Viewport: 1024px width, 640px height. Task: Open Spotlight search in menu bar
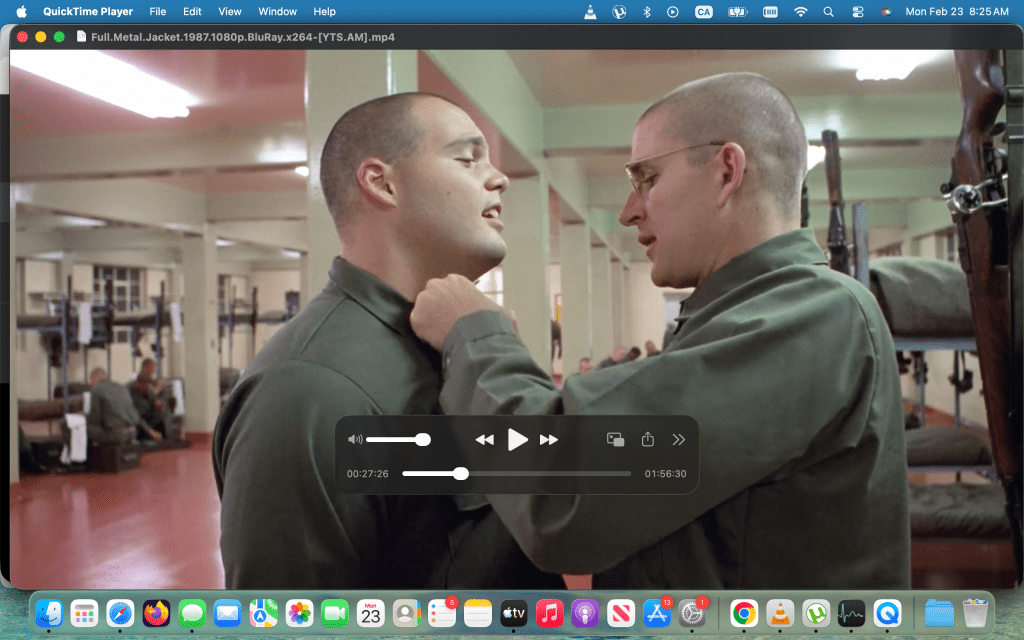coord(828,12)
